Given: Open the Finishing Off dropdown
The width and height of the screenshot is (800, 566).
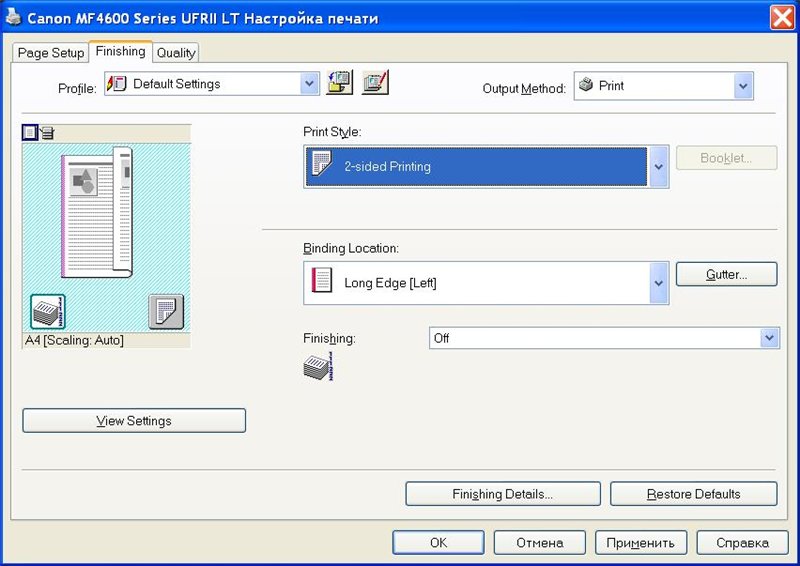Looking at the screenshot, I should (769, 338).
